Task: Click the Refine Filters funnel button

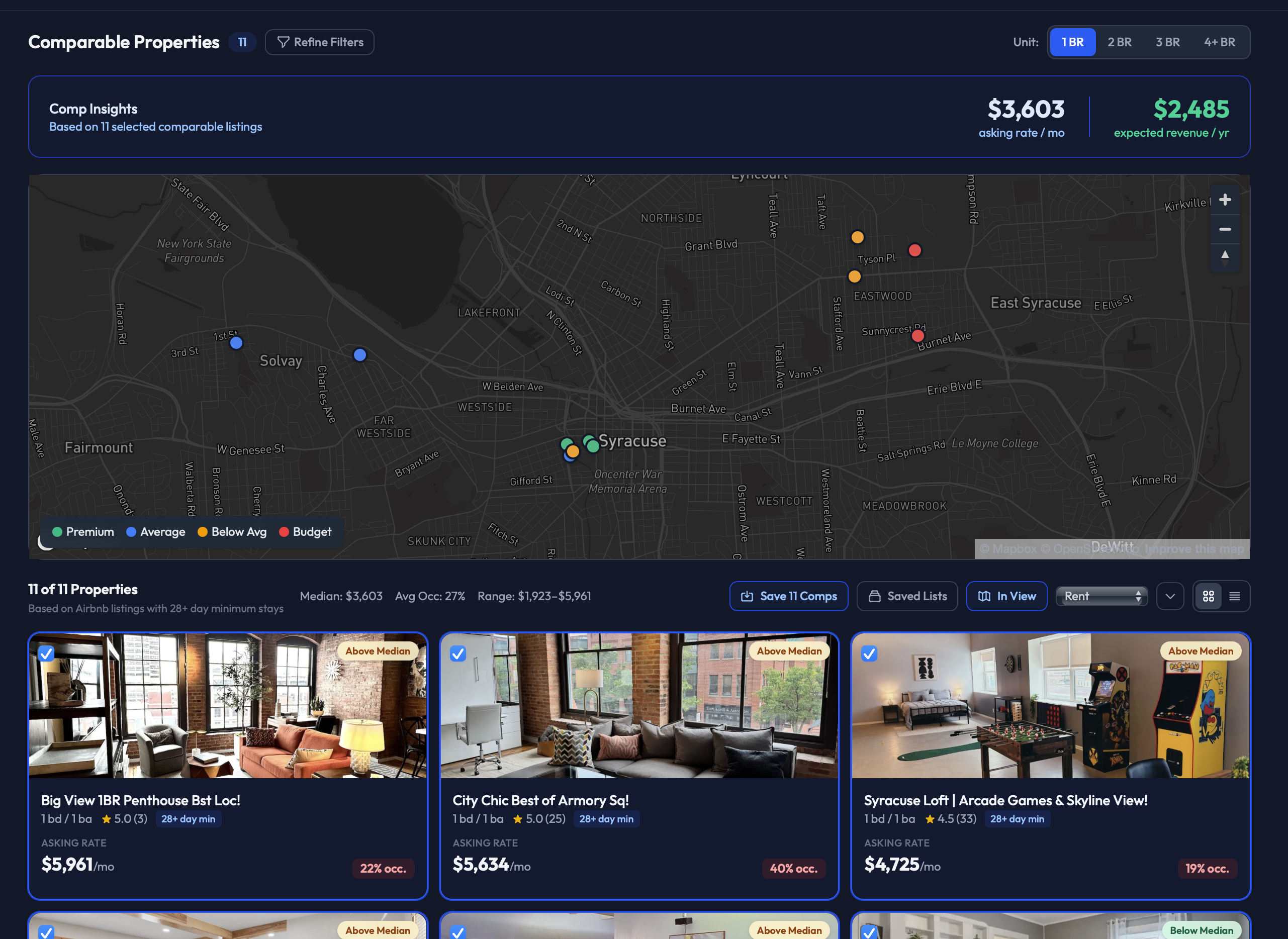Action: coord(319,42)
